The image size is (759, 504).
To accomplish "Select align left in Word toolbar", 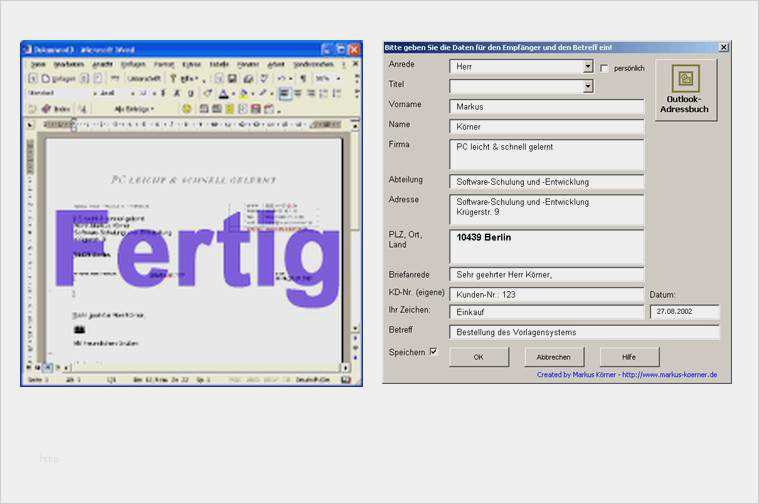I will tap(285, 93).
